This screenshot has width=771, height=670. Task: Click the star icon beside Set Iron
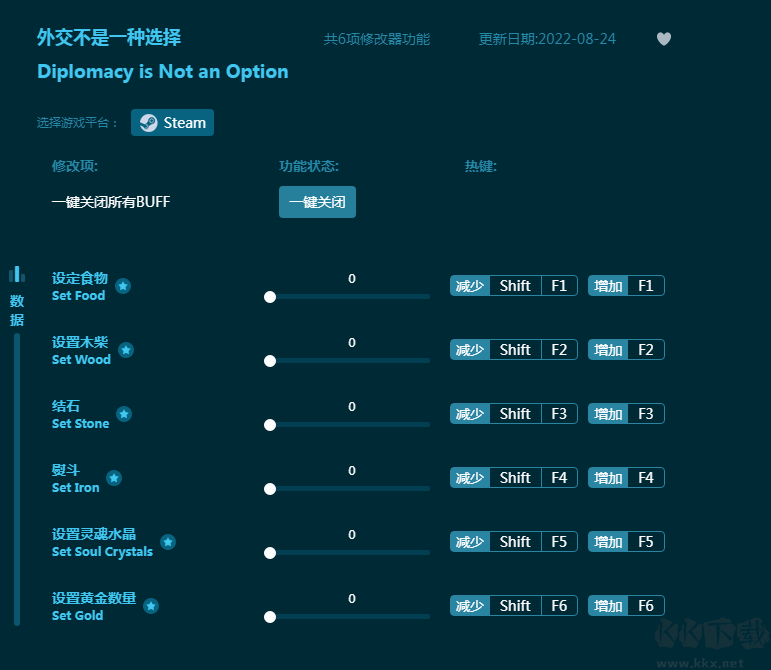point(114,478)
